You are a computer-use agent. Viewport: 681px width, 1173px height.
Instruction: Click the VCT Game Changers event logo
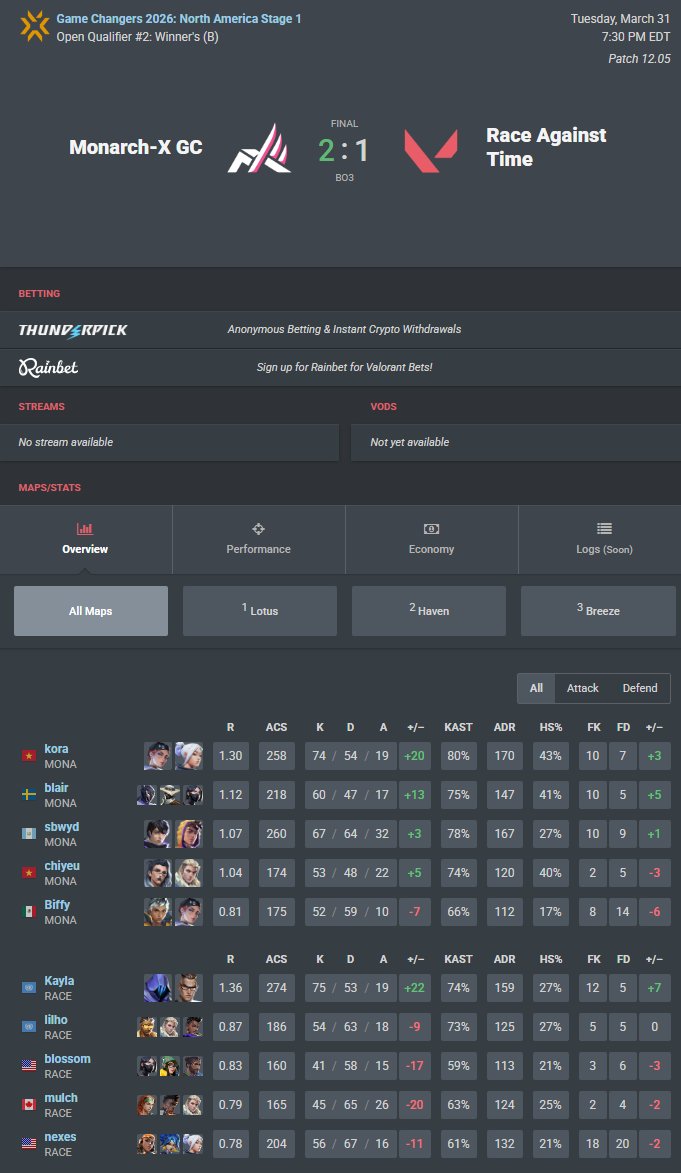34,26
